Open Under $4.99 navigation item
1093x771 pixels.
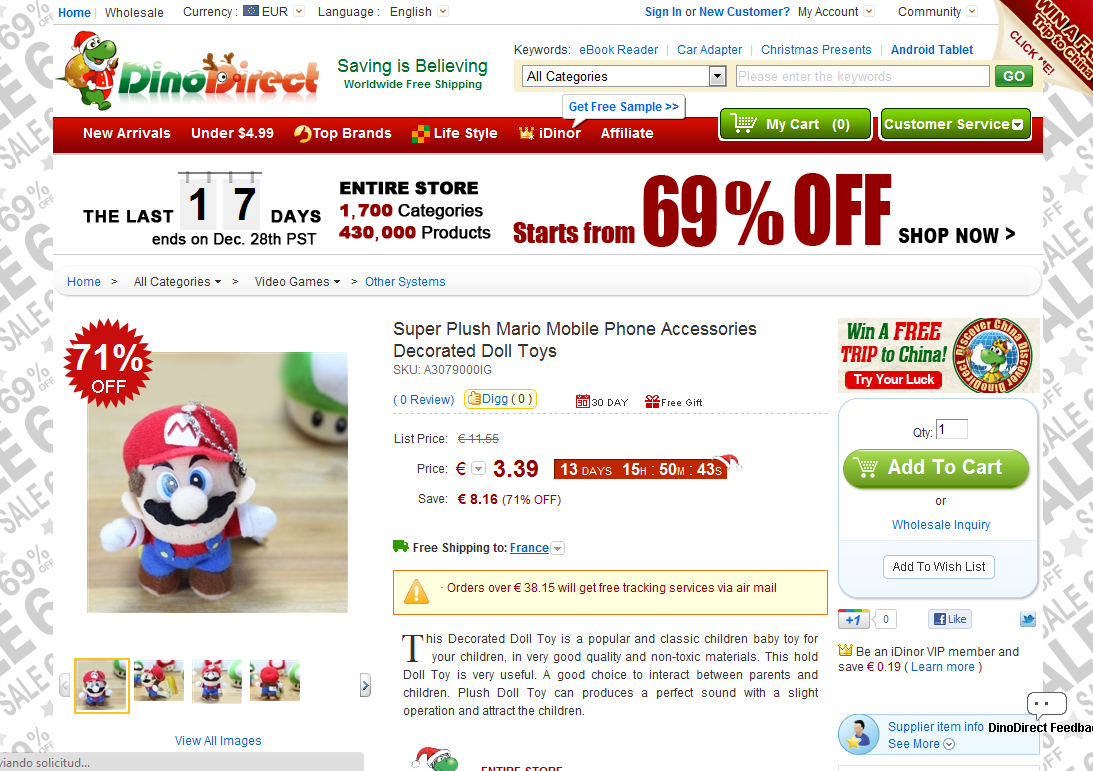tap(232, 133)
